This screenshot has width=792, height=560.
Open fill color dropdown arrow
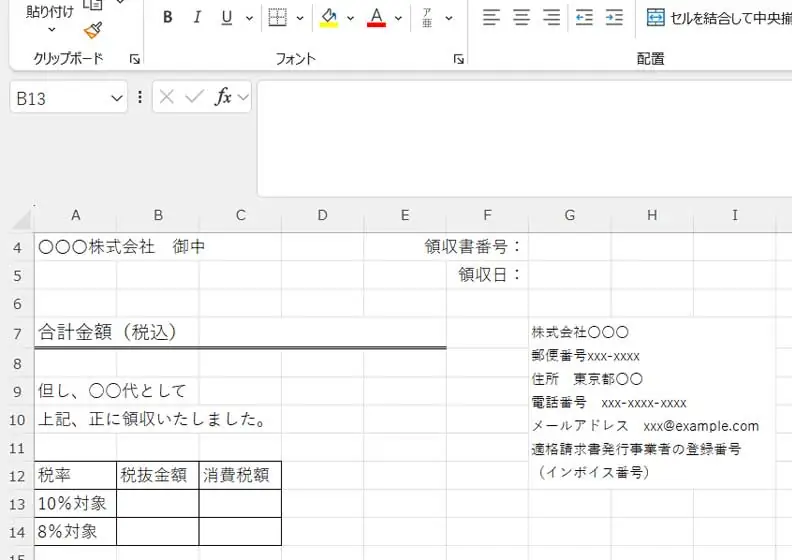[x=350, y=18]
